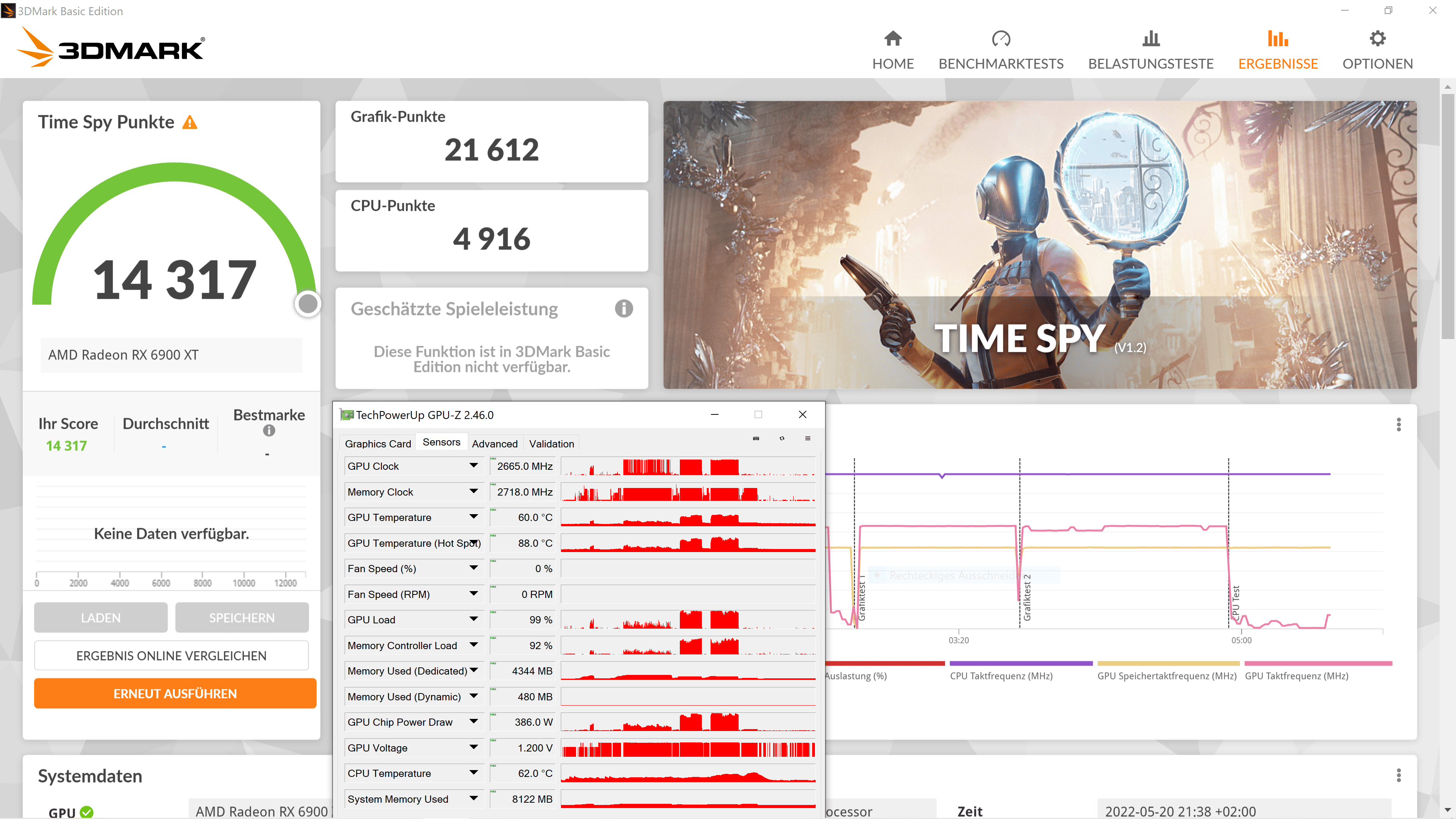The width and height of the screenshot is (1456, 819).
Task: Open the ERGEBNISSE results icon
Action: pyautogui.click(x=1277, y=38)
